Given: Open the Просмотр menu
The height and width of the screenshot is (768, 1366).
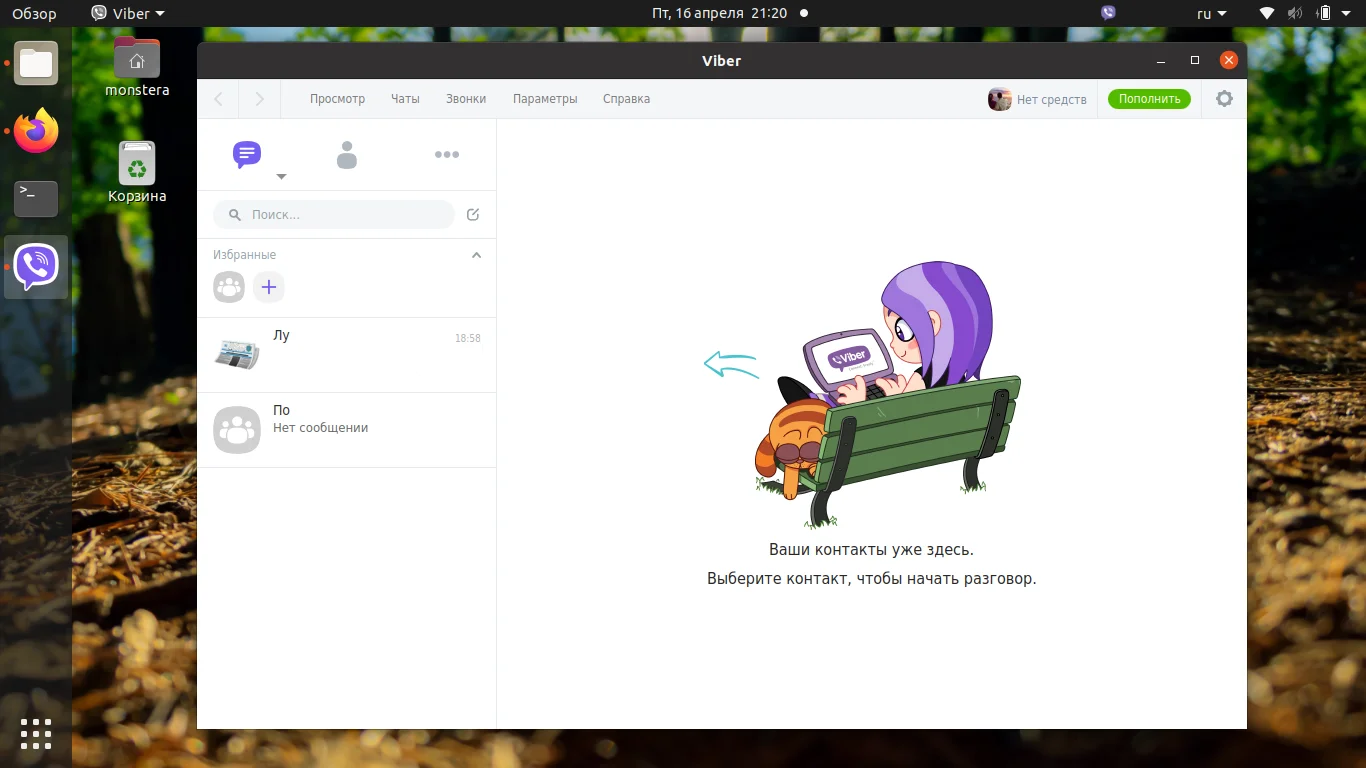Looking at the screenshot, I should (x=337, y=99).
